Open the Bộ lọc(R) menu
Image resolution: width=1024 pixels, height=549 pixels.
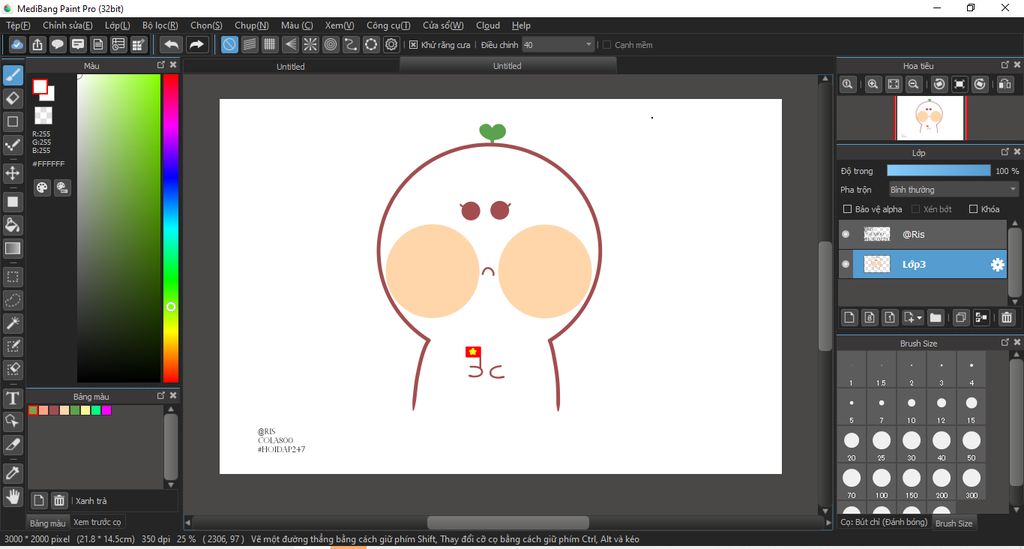(x=160, y=25)
